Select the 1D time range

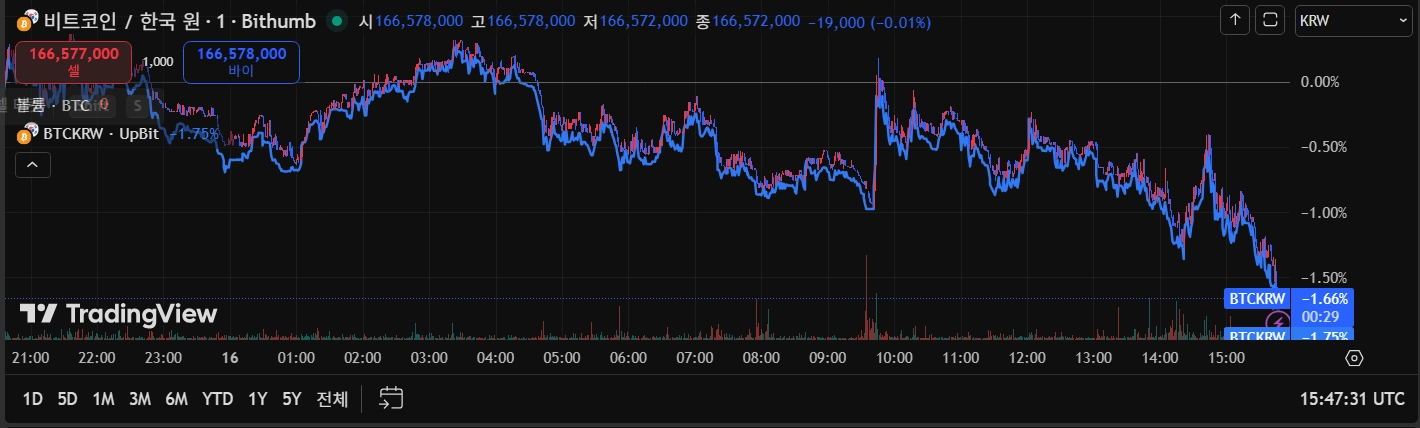pyautogui.click(x=33, y=399)
